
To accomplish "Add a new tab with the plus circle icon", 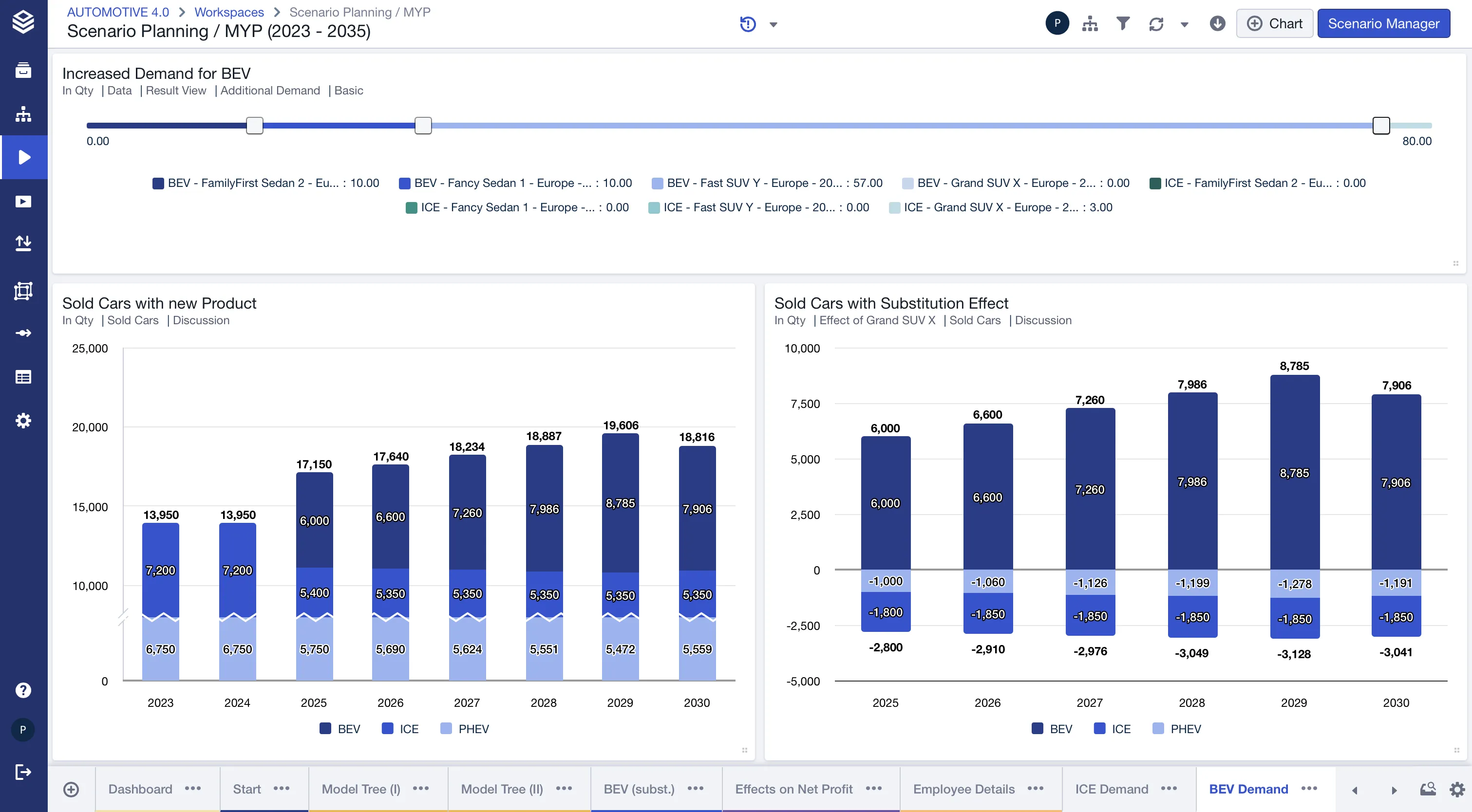I will (71, 789).
